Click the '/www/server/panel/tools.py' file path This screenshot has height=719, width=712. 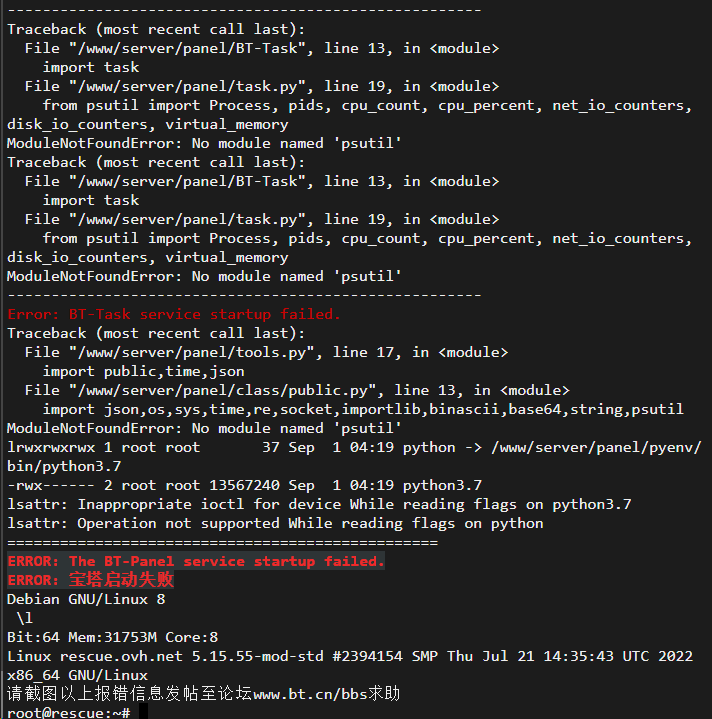click(x=192, y=352)
